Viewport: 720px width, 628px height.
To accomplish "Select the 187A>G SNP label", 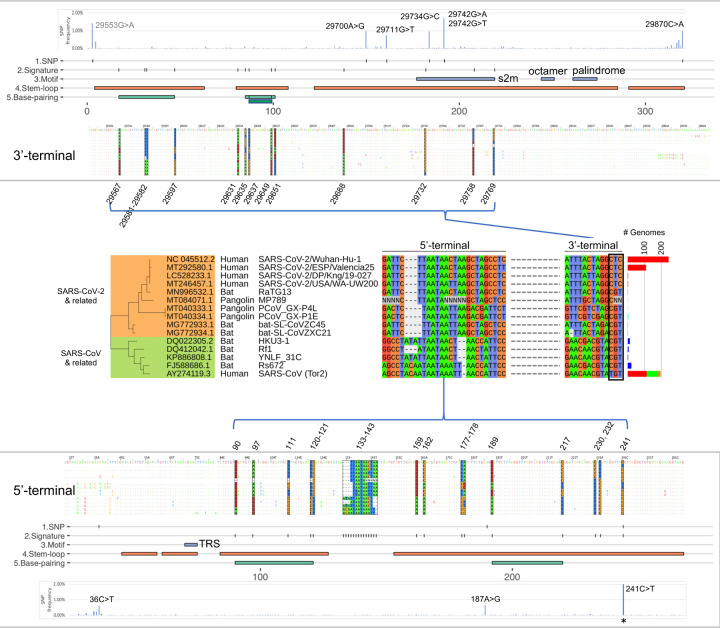I will (486, 600).
